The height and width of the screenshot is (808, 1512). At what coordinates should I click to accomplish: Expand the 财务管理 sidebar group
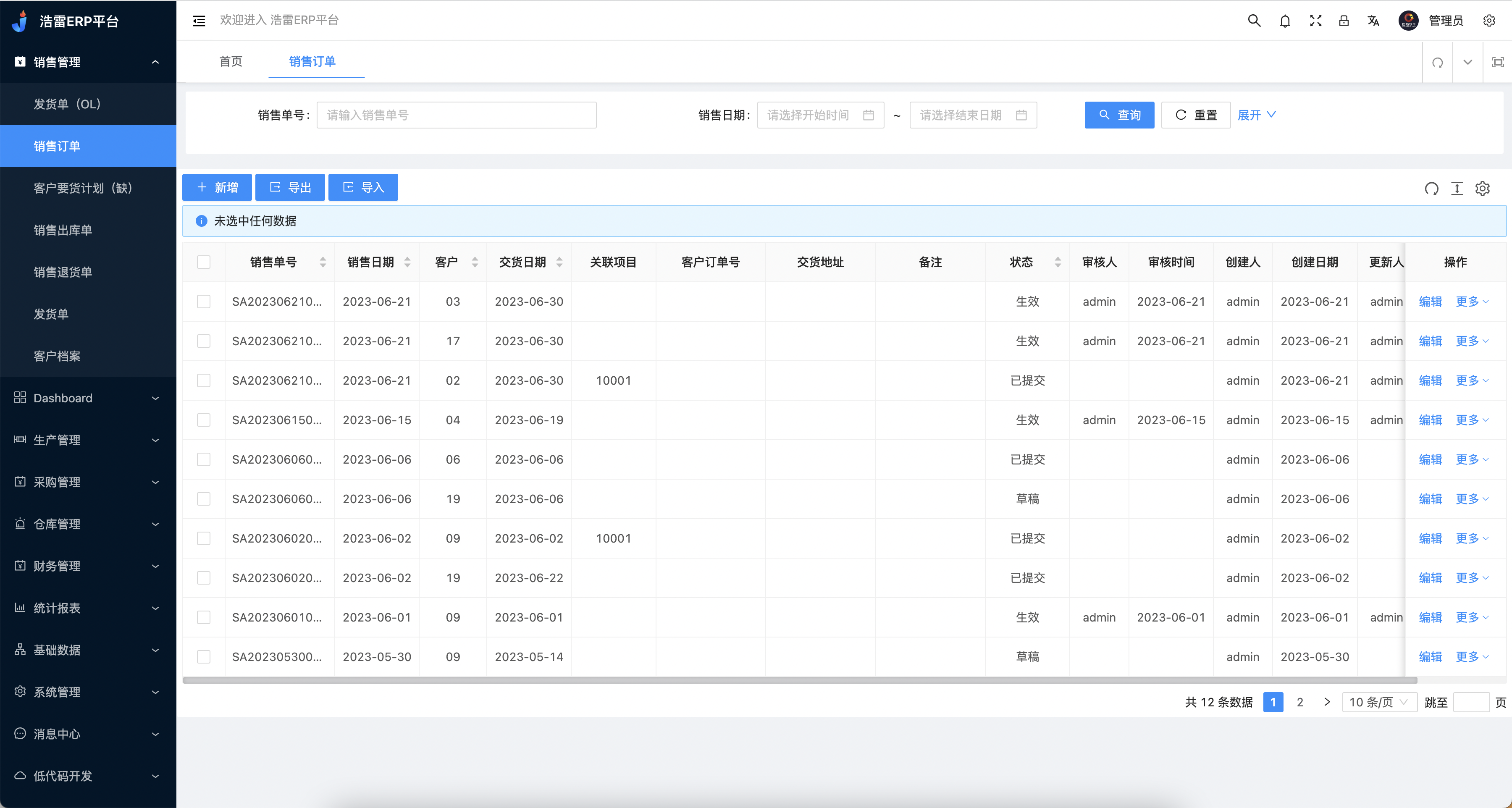pos(88,566)
